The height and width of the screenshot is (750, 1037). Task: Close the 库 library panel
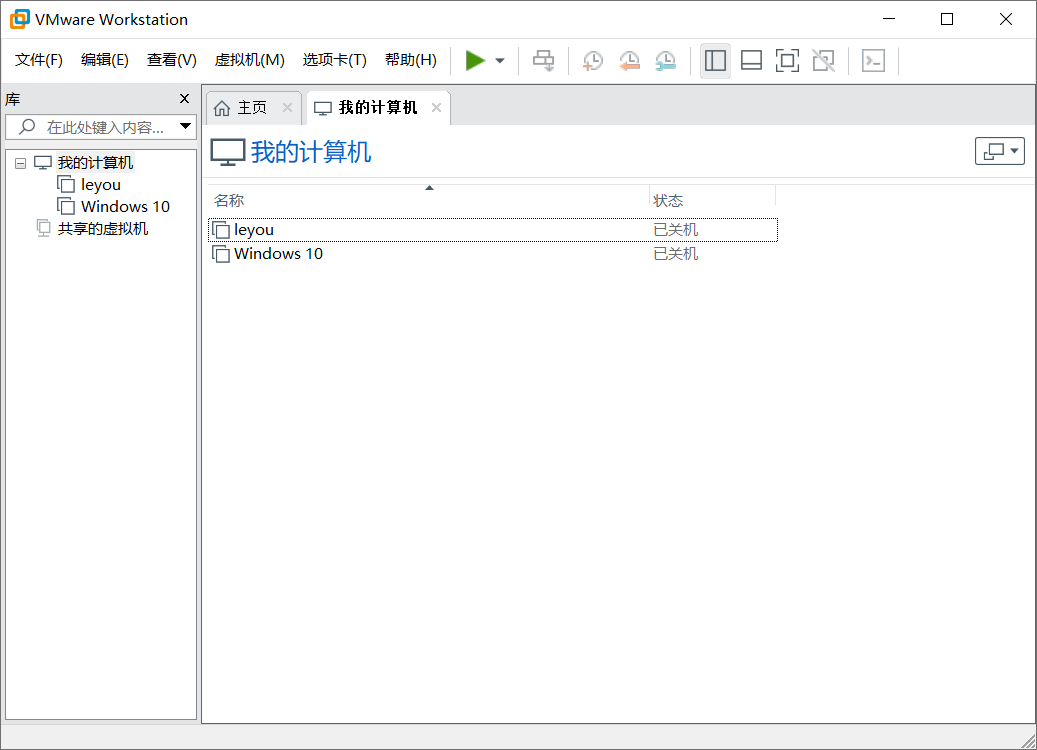[x=185, y=99]
